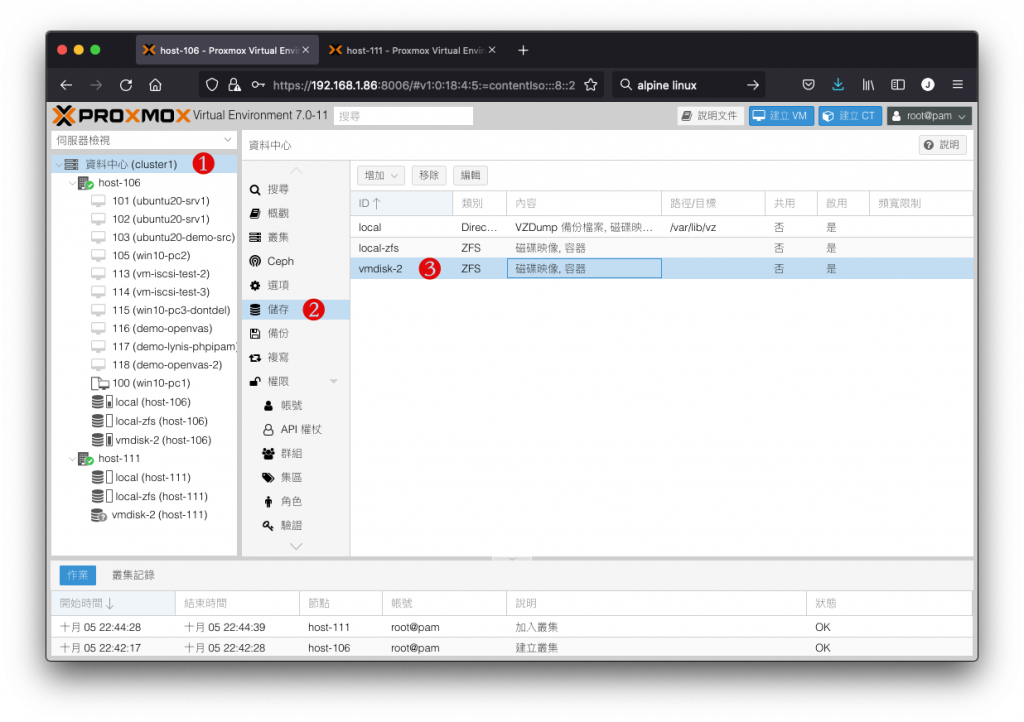Reload the page with the refresh icon
The width and height of the screenshot is (1024, 722).
pos(126,85)
